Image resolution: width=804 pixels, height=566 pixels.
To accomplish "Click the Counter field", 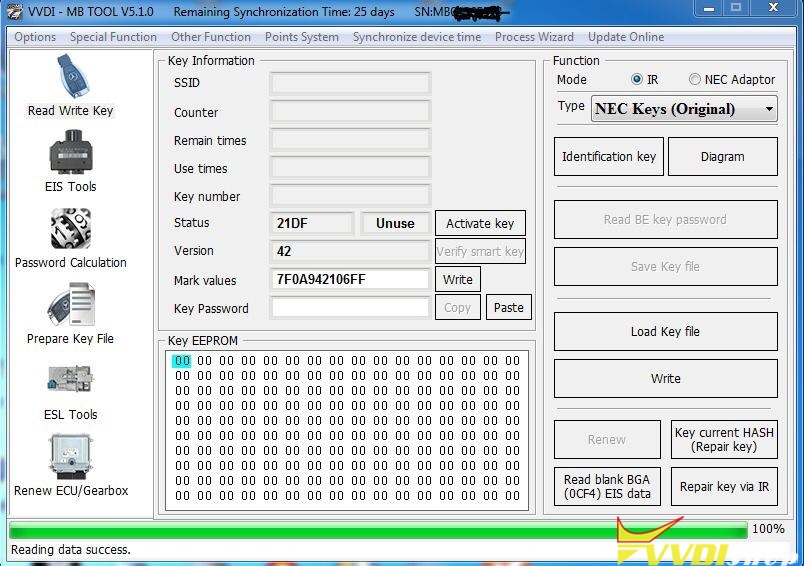I will point(350,112).
